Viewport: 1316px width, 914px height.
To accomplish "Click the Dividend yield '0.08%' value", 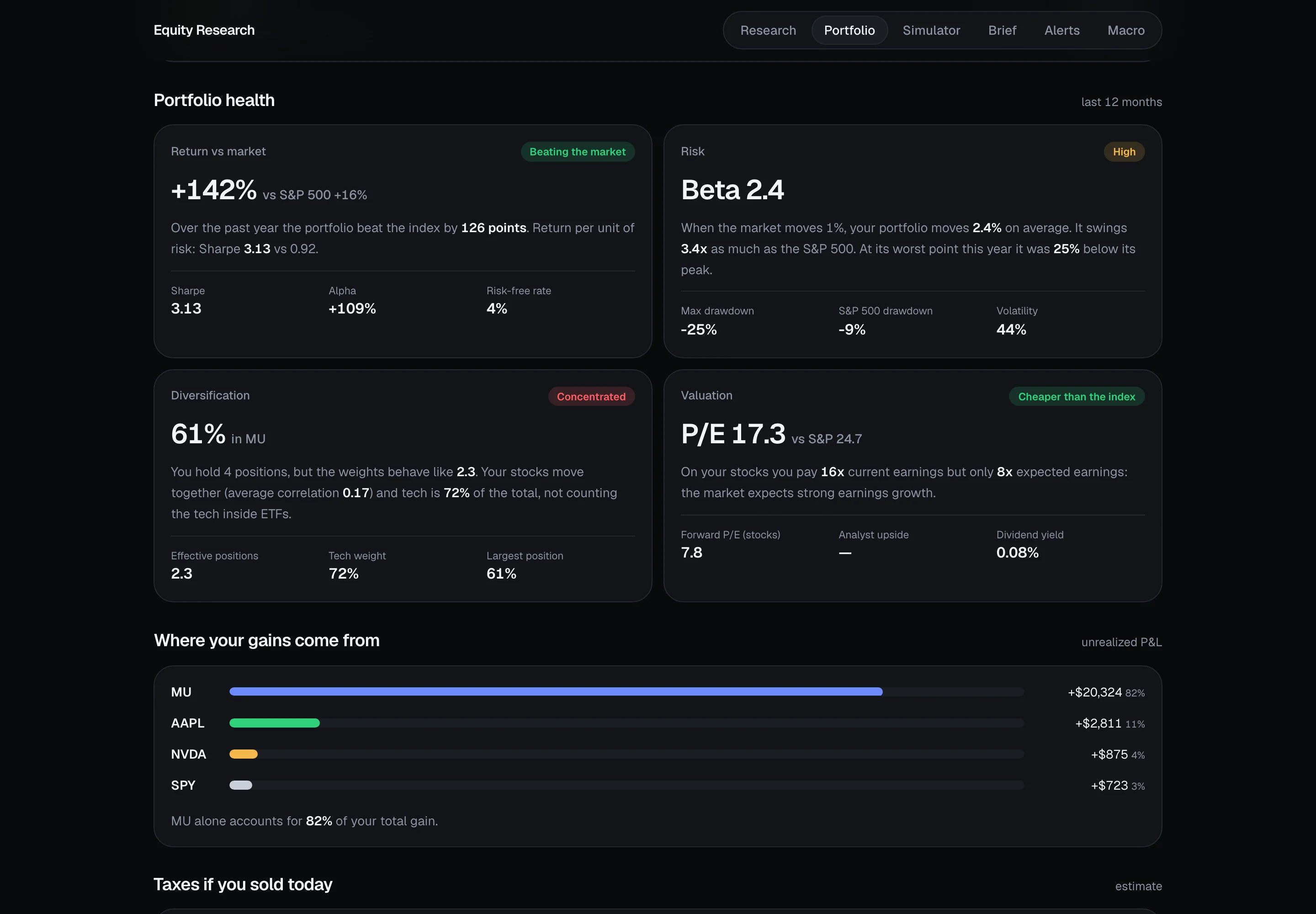I will pos(1017,552).
